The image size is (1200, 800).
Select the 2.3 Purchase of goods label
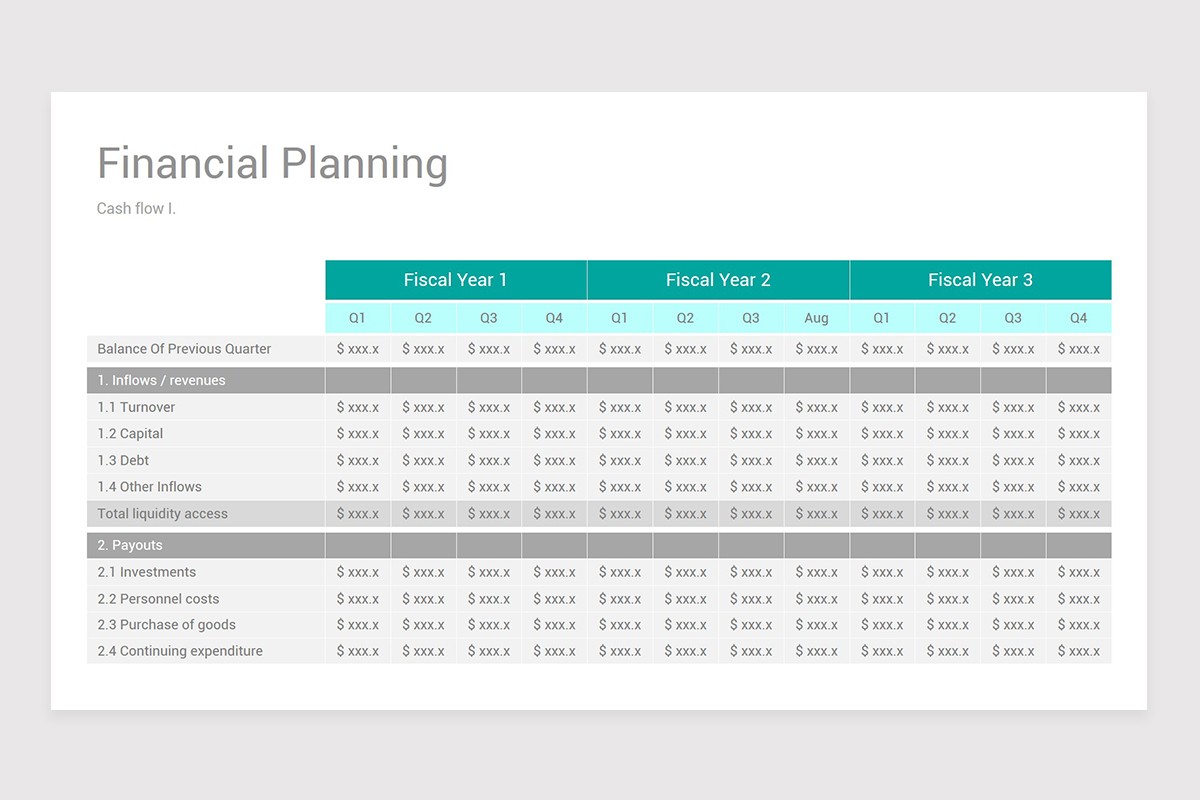click(x=167, y=625)
